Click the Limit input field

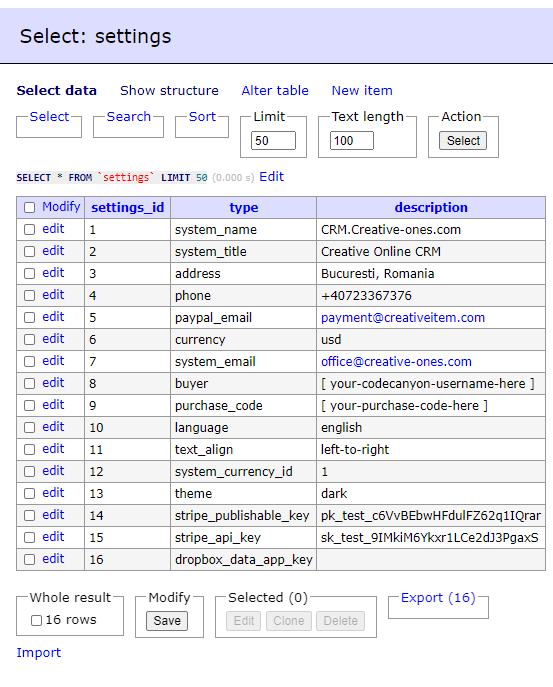273,141
